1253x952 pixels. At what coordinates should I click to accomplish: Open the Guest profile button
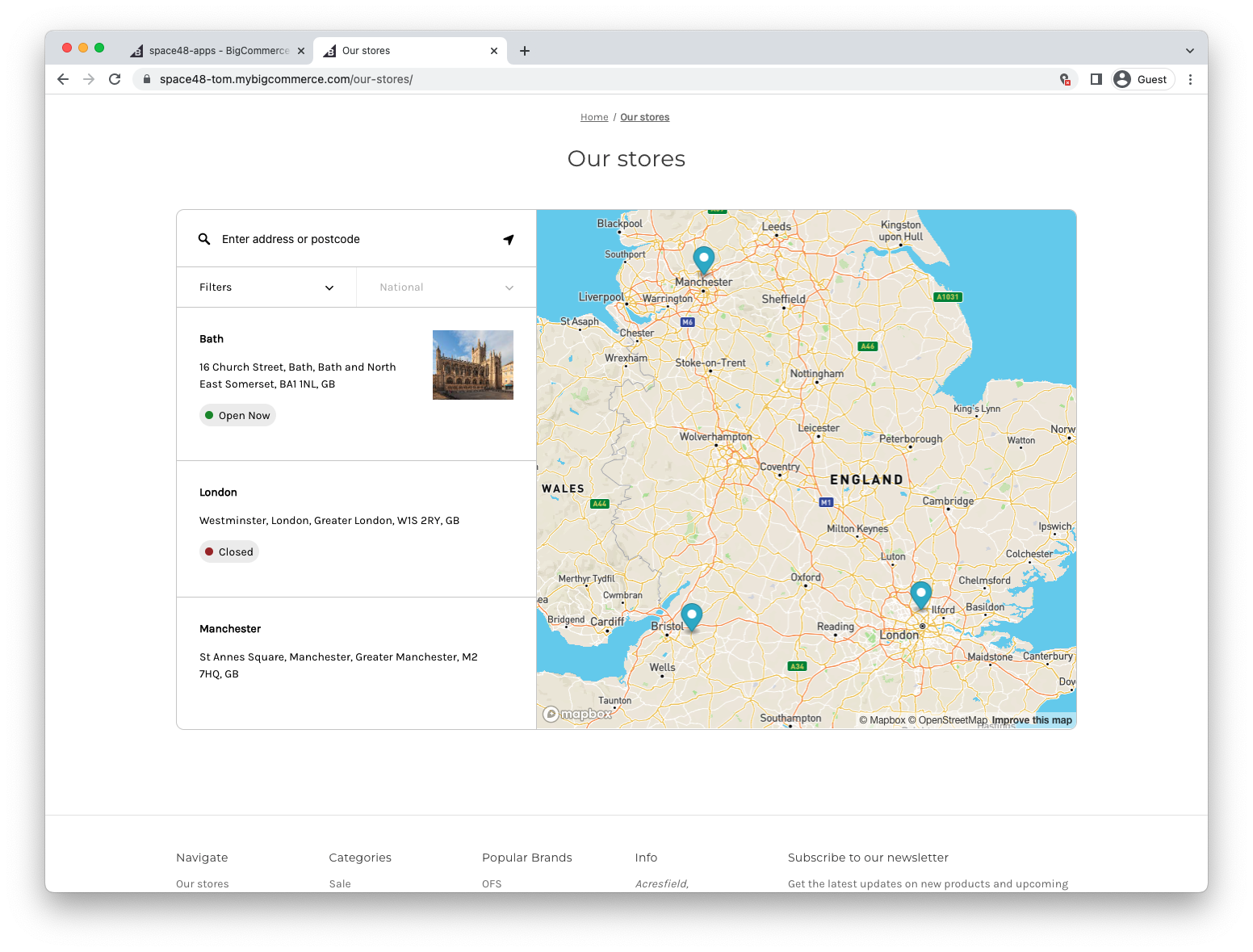1143,79
